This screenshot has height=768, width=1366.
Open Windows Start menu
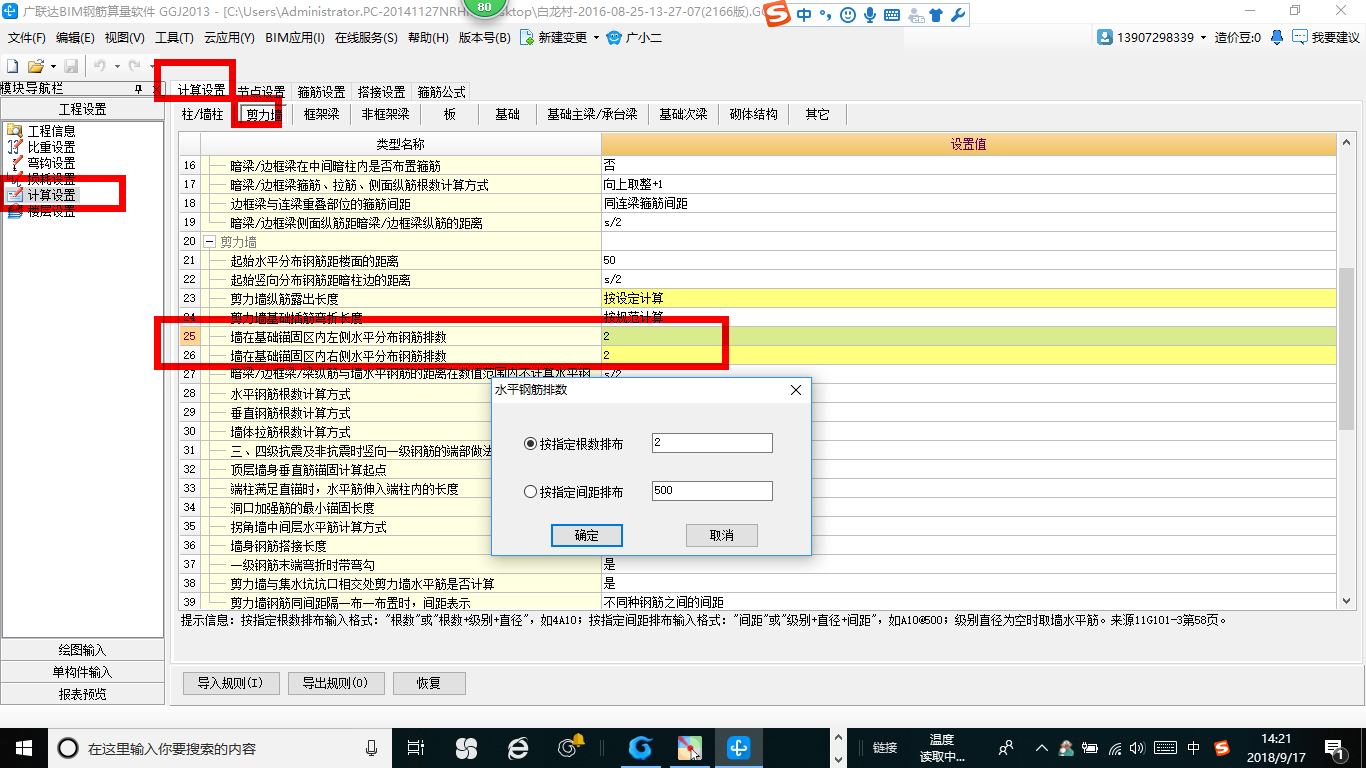click(x=24, y=747)
